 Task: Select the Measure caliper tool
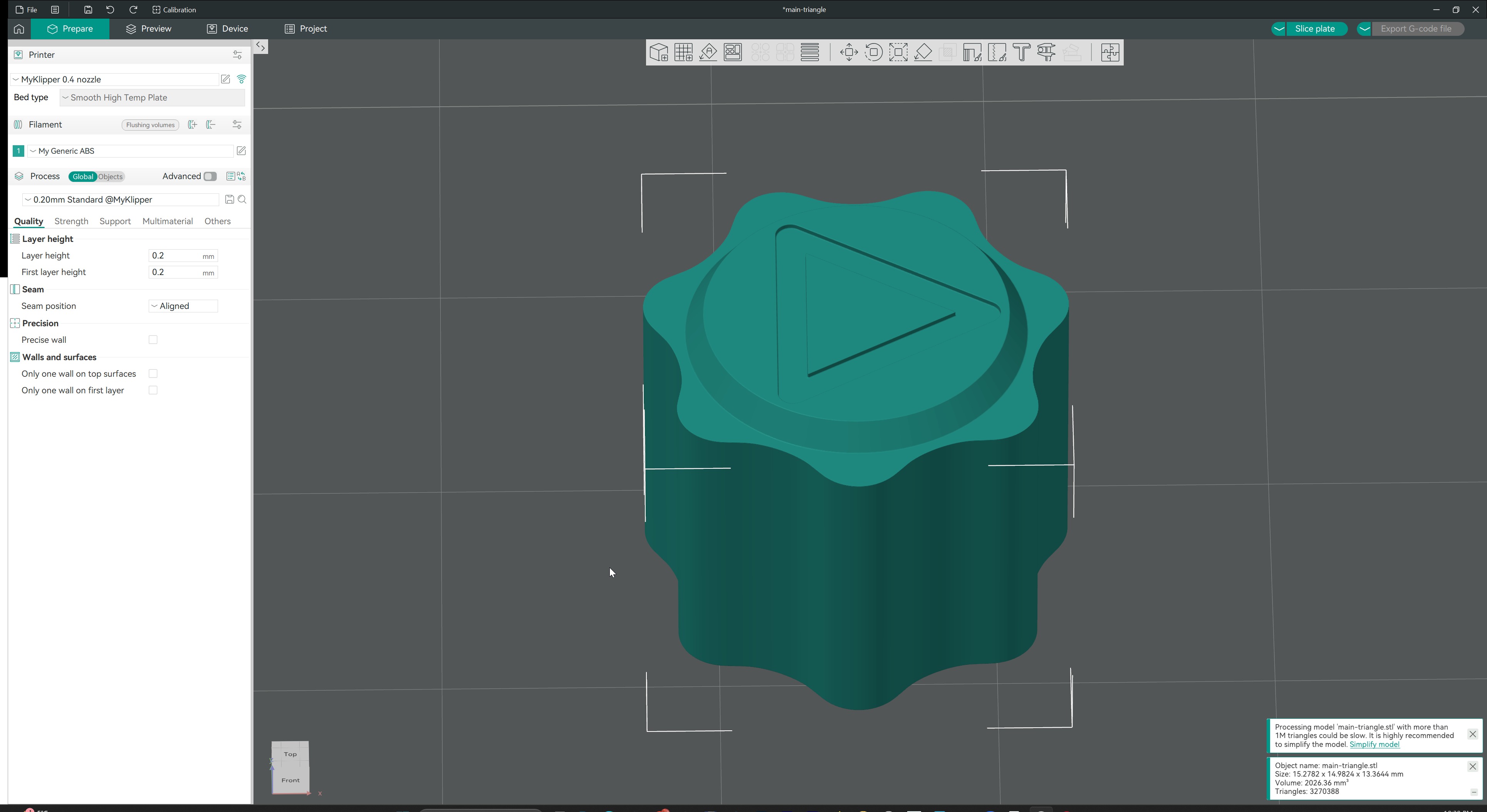[x=1047, y=52]
